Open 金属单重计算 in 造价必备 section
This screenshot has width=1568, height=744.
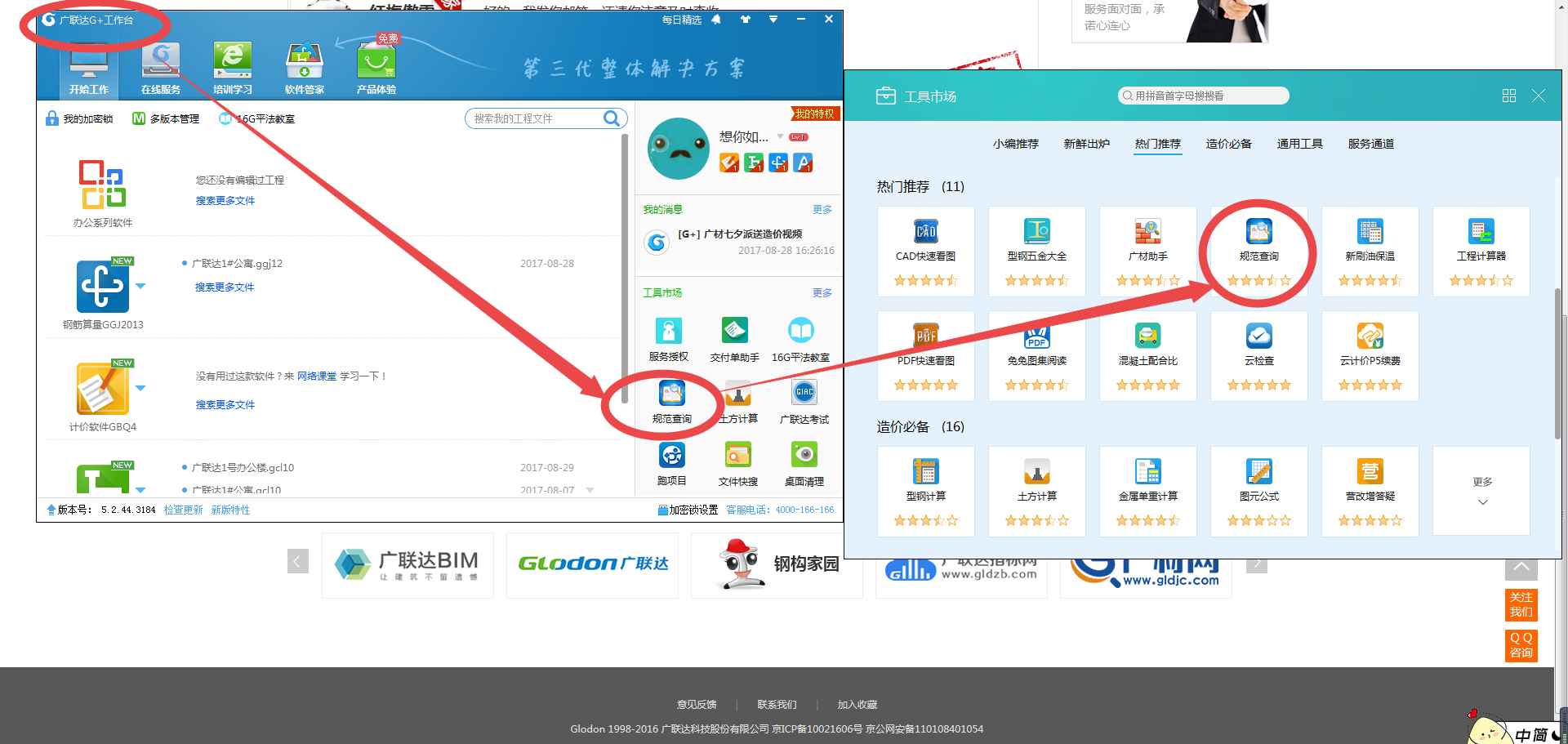(1148, 492)
